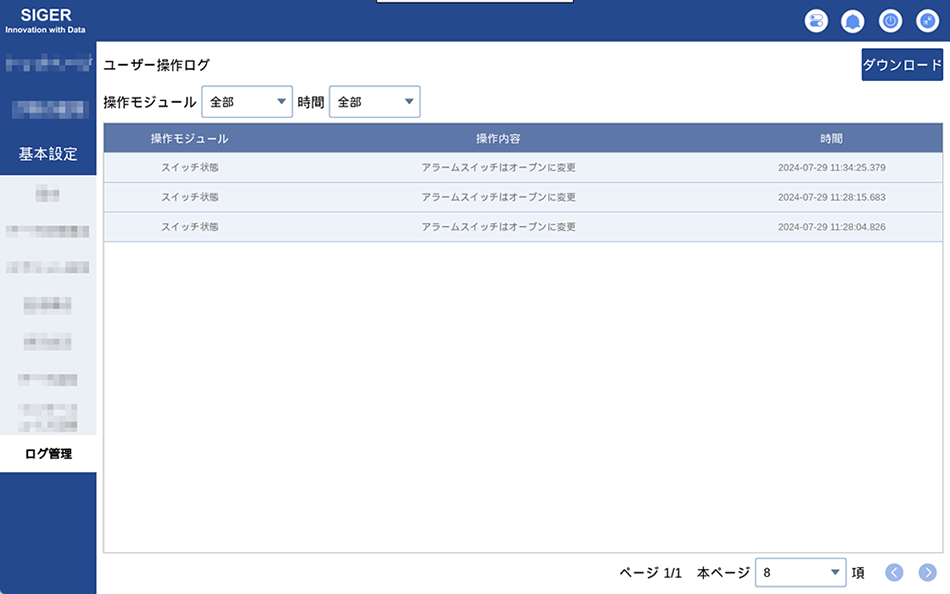The image size is (950, 594).
Task: Go to previous page arrow
Action: point(894,572)
